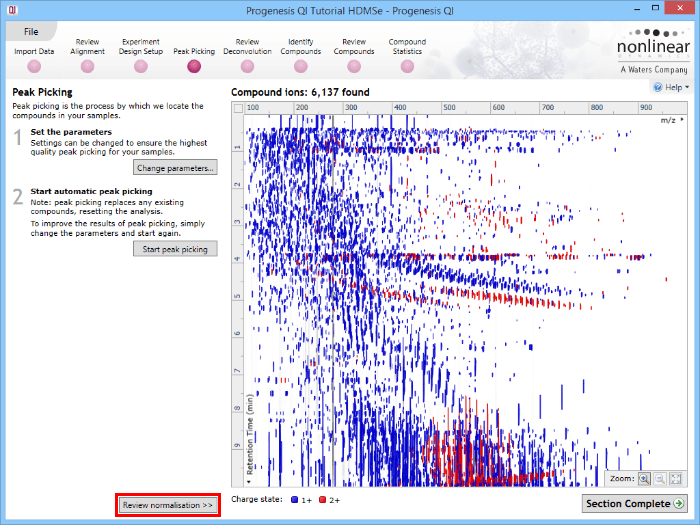Click the green arrow on Section Complete
The image size is (700, 525).
pyautogui.click(x=679, y=504)
